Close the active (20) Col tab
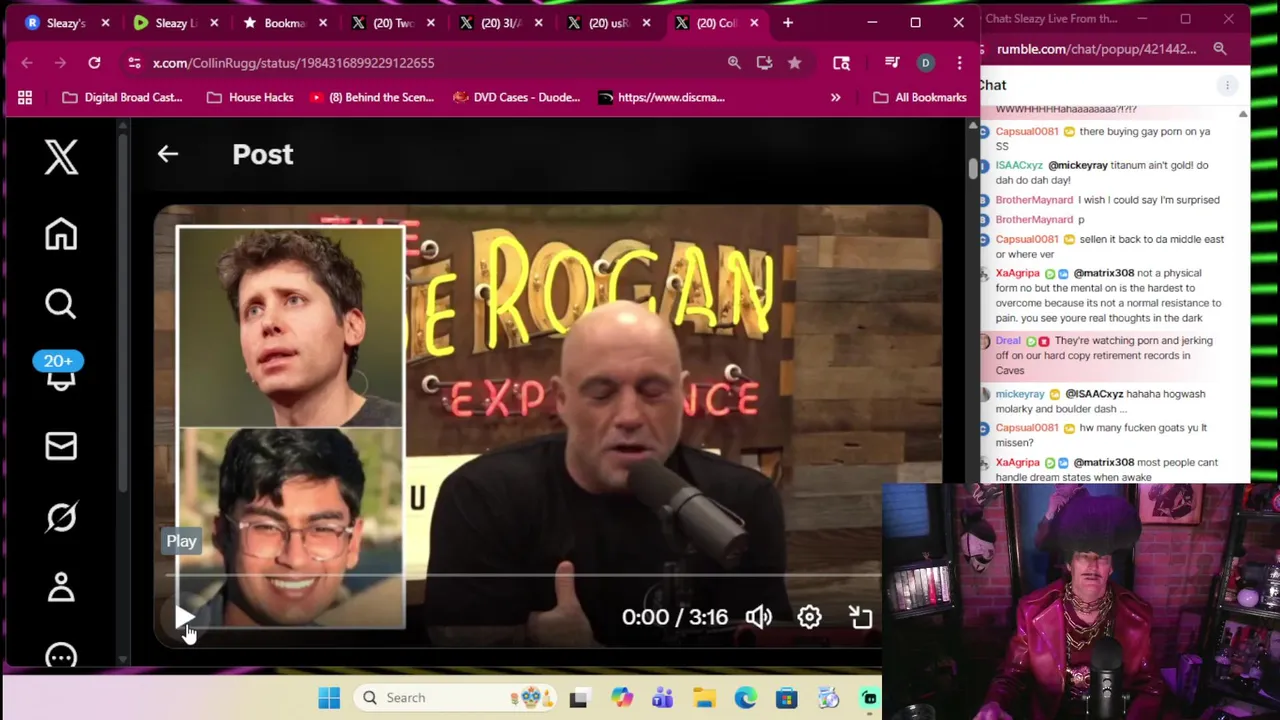The image size is (1280, 720). tap(754, 22)
